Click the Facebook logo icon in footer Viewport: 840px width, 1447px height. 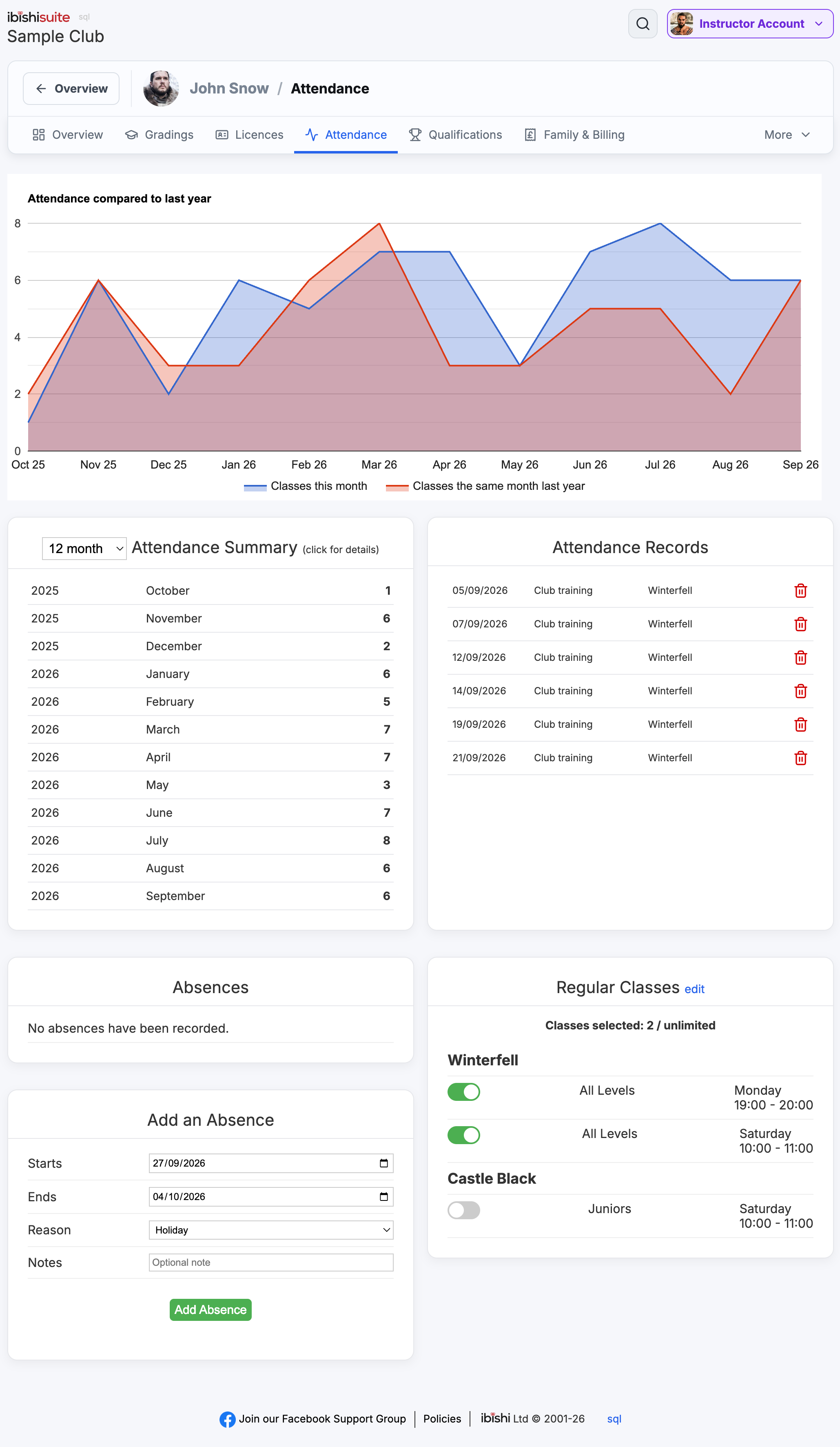(227, 1419)
